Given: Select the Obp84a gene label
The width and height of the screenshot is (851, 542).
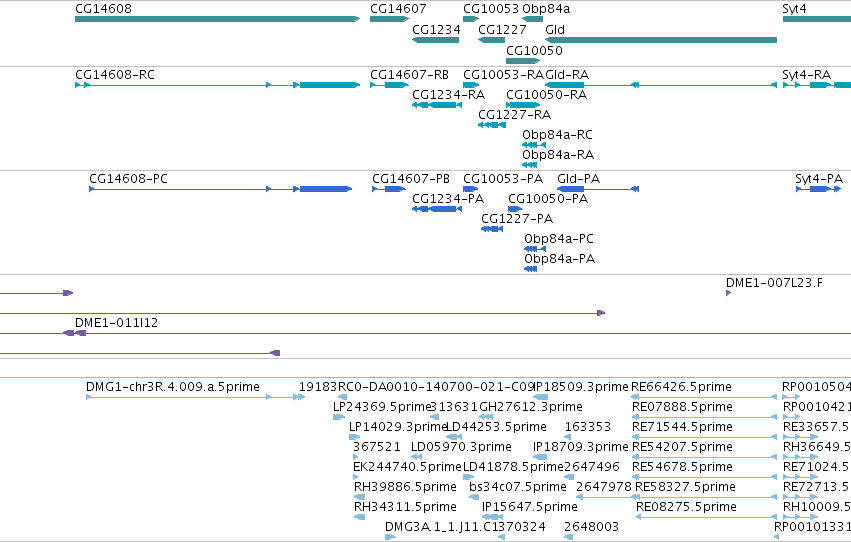Looking at the screenshot, I should click(x=546, y=9).
